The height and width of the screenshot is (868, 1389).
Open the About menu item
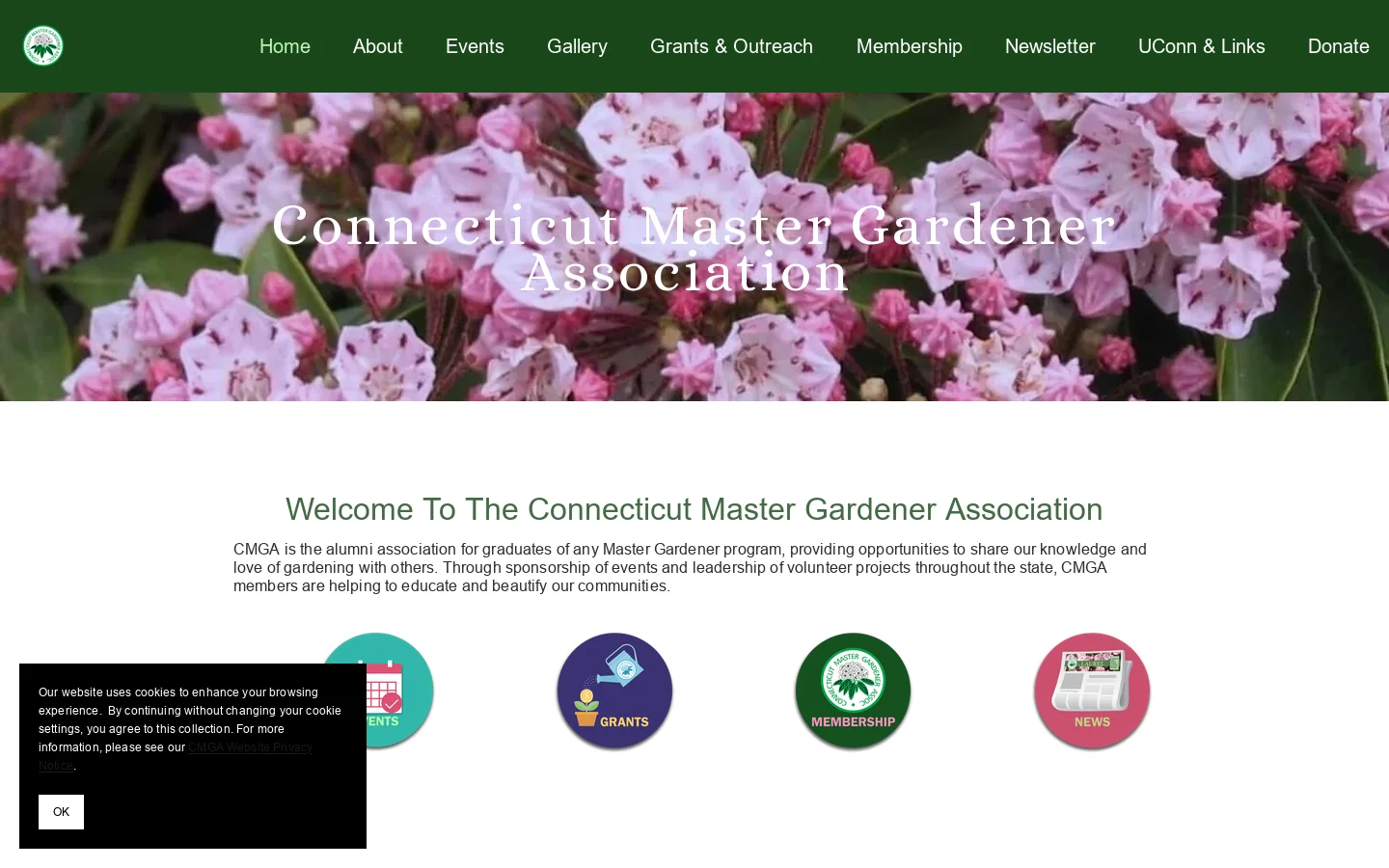378,46
